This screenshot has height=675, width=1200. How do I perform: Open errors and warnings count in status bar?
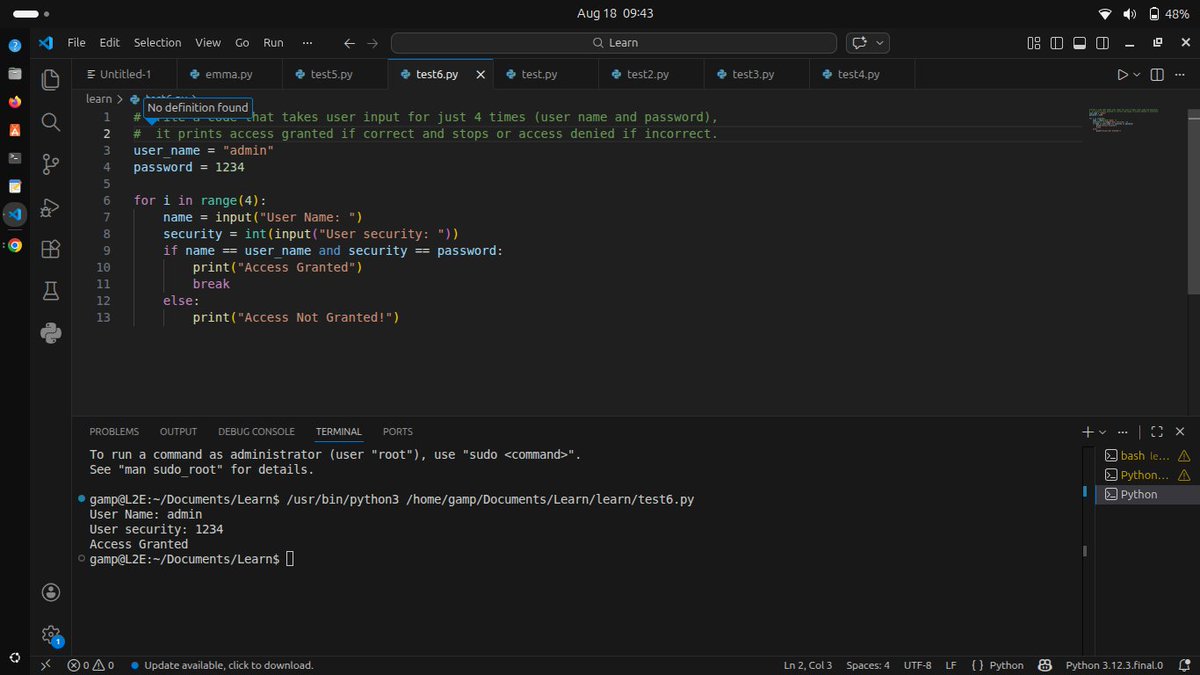(x=90, y=665)
